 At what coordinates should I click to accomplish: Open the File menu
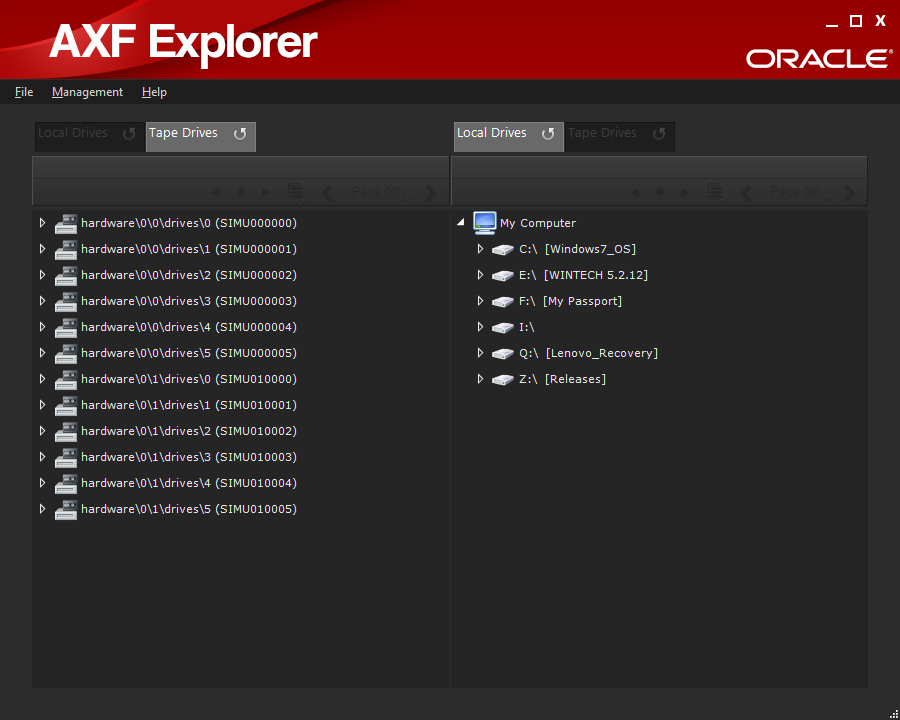(24, 92)
